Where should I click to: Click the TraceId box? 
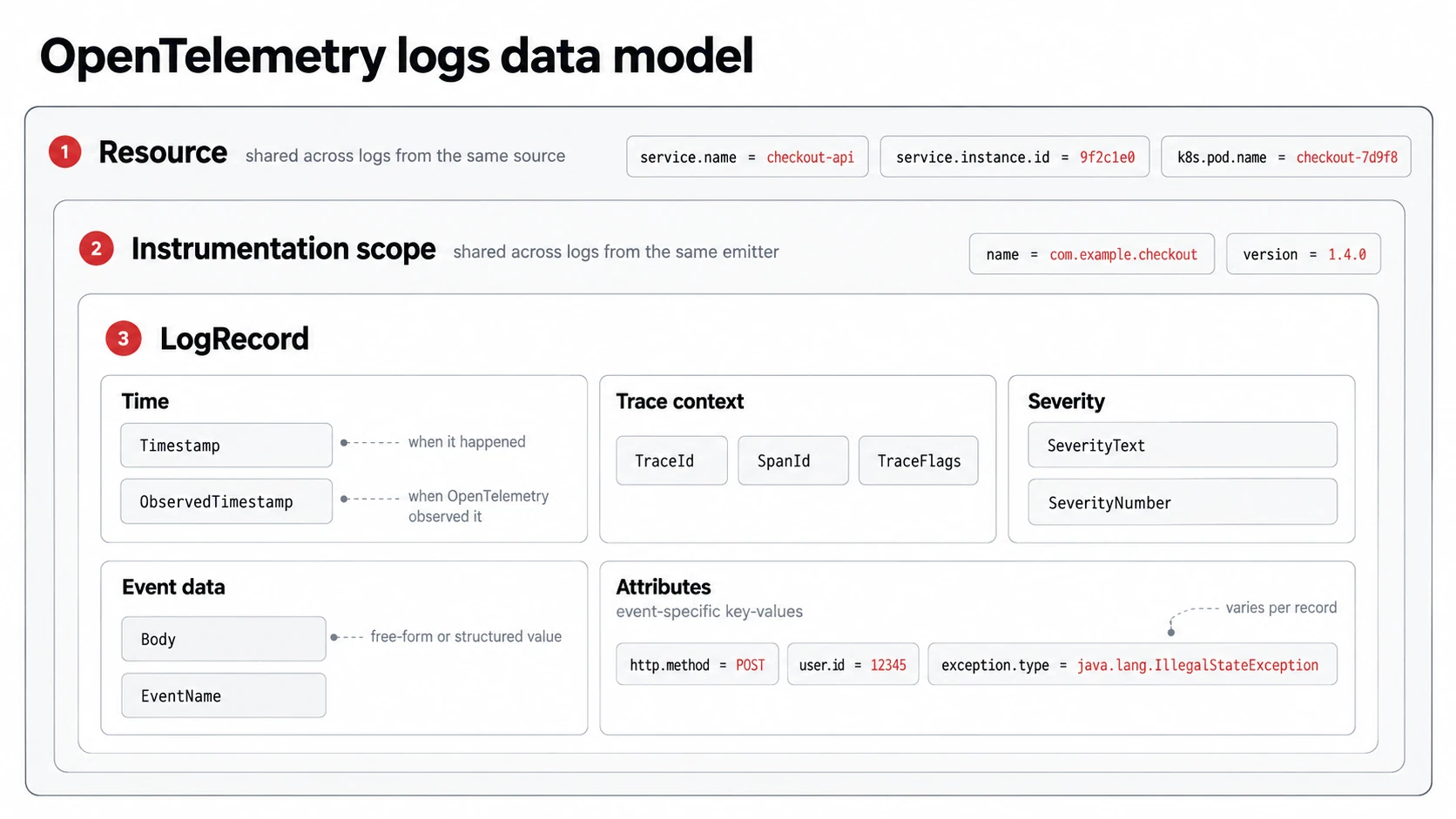[x=671, y=460]
